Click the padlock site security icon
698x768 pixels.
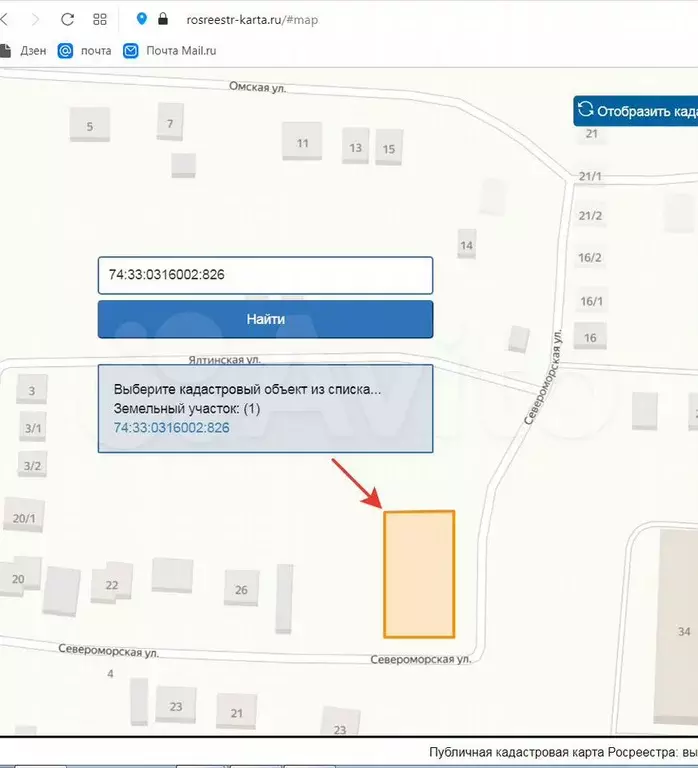click(x=163, y=19)
